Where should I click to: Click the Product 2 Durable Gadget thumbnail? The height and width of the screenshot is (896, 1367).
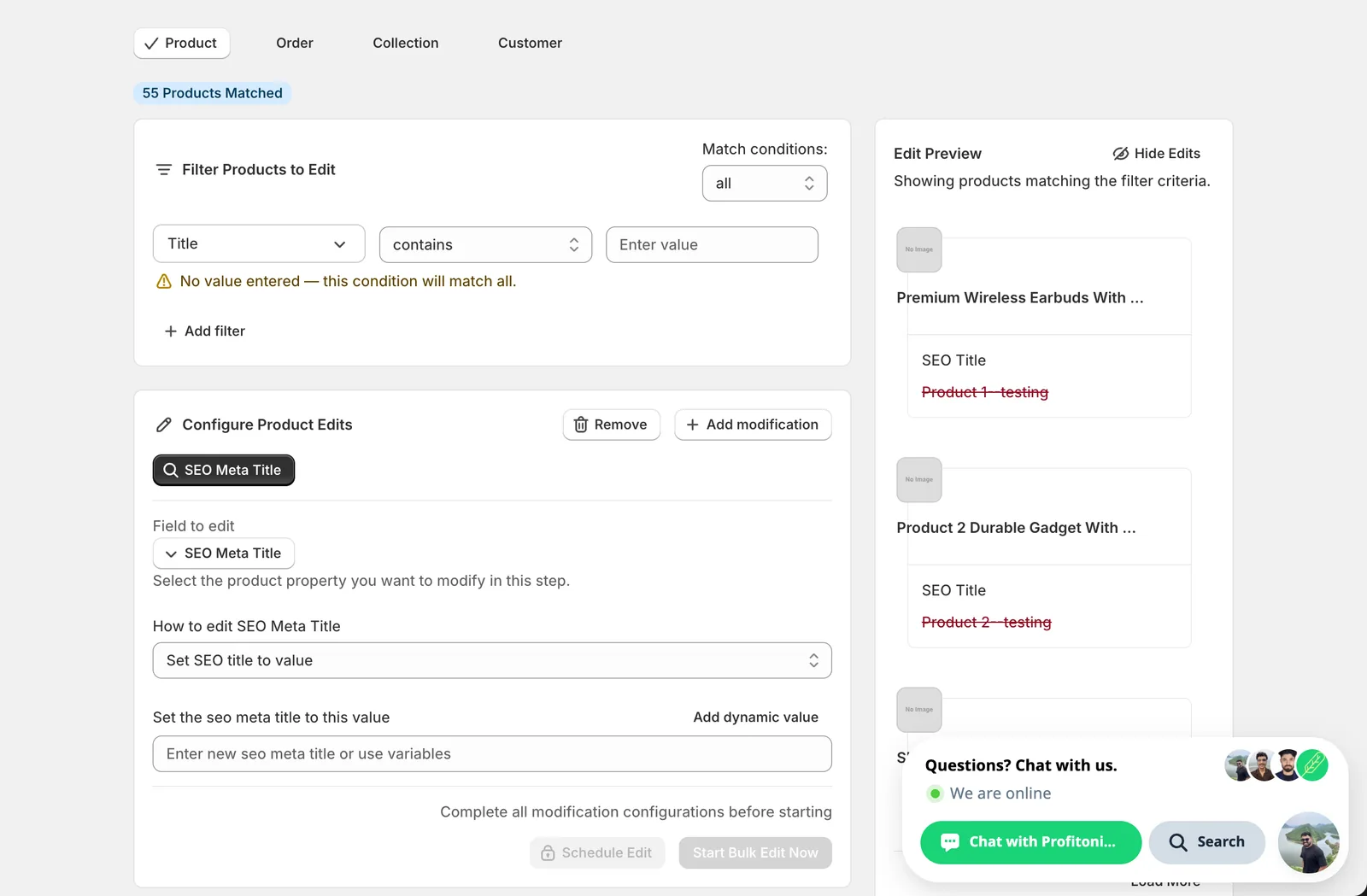click(919, 480)
